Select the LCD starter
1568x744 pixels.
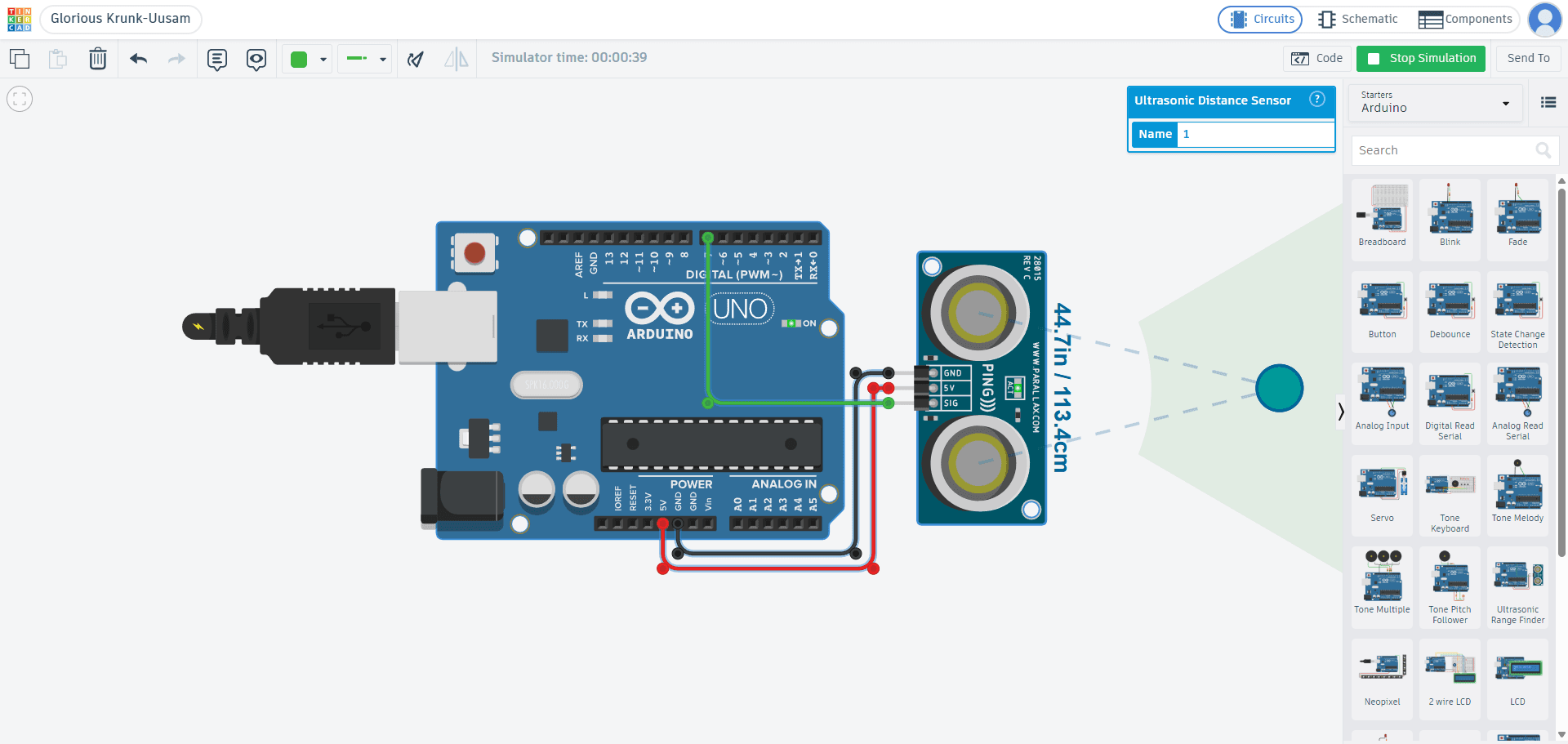coord(1517,678)
